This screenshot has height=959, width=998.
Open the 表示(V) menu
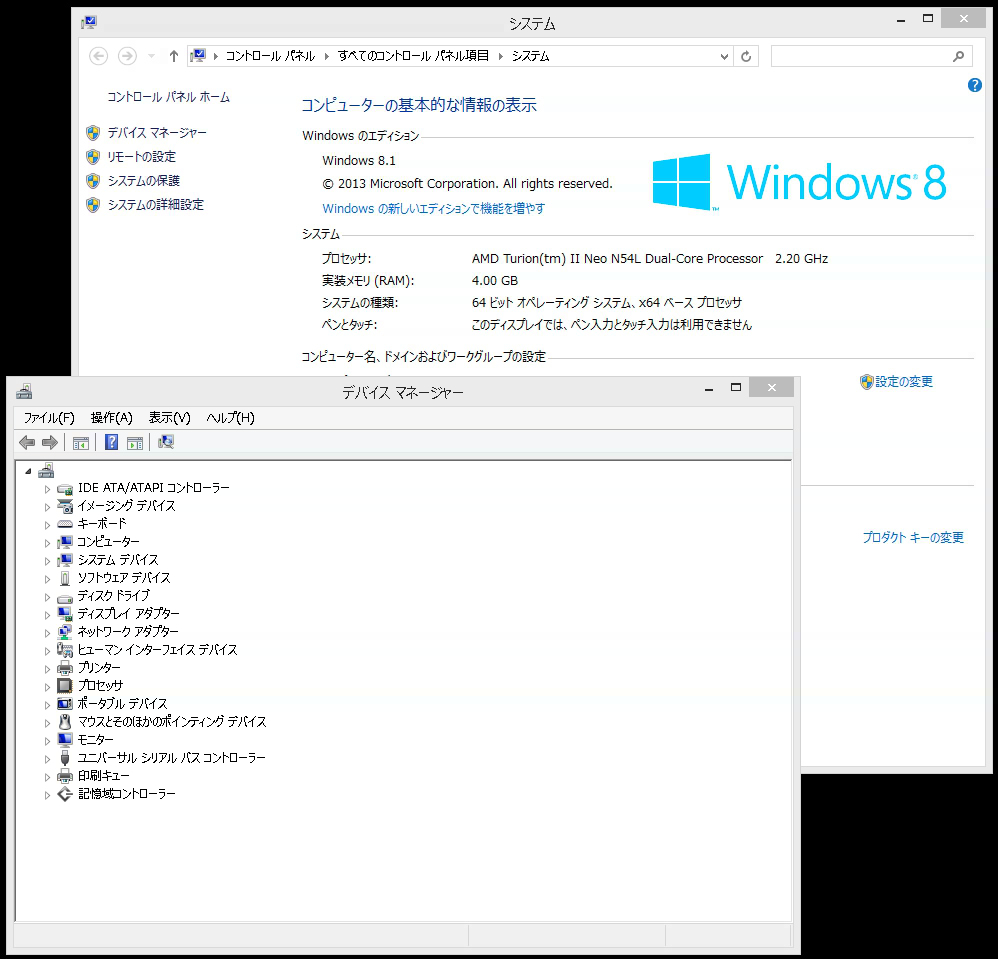pyautogui.click(x=169, y=418)
